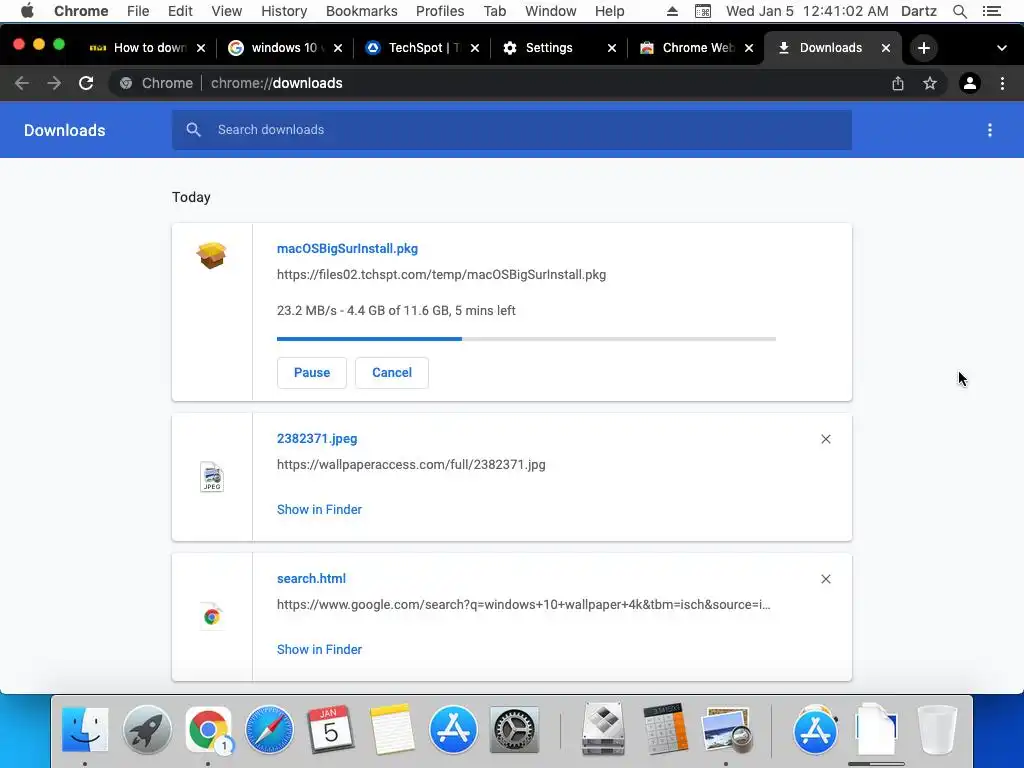Close the TechSpot tab
The width and height of the screenshot is (1024, 768).
(x=475, y=48)
